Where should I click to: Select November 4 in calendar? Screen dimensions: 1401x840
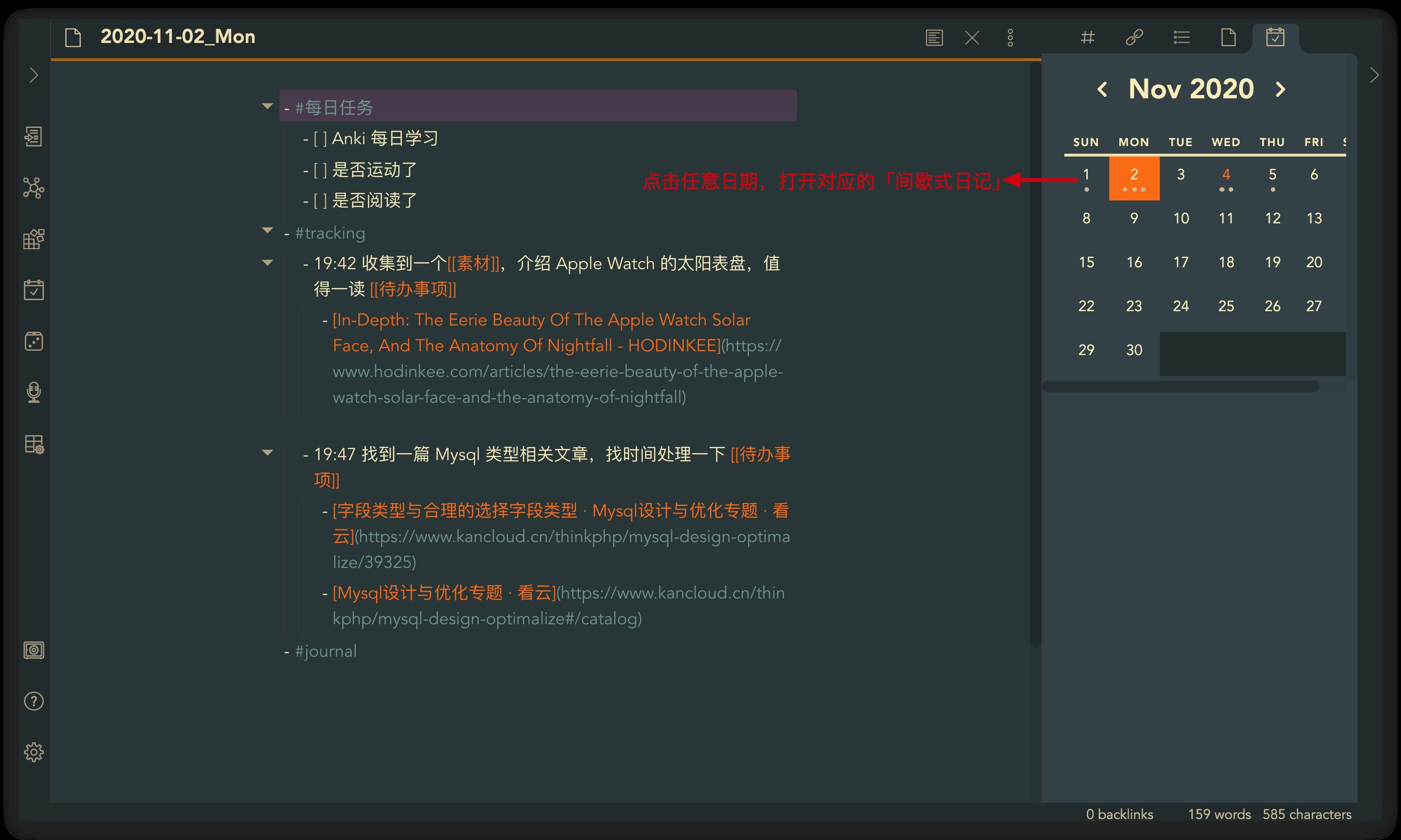coord(1226,176)
